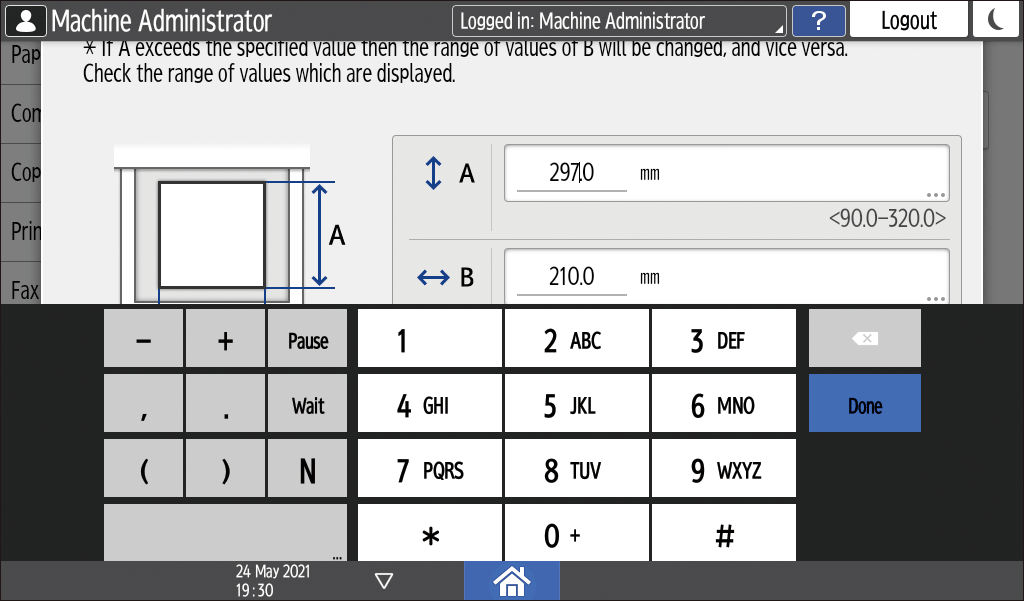Tap the down triangle to hide keyboard
The height and width of the screenshot is (601, 1024).
[x=384, y=581]
